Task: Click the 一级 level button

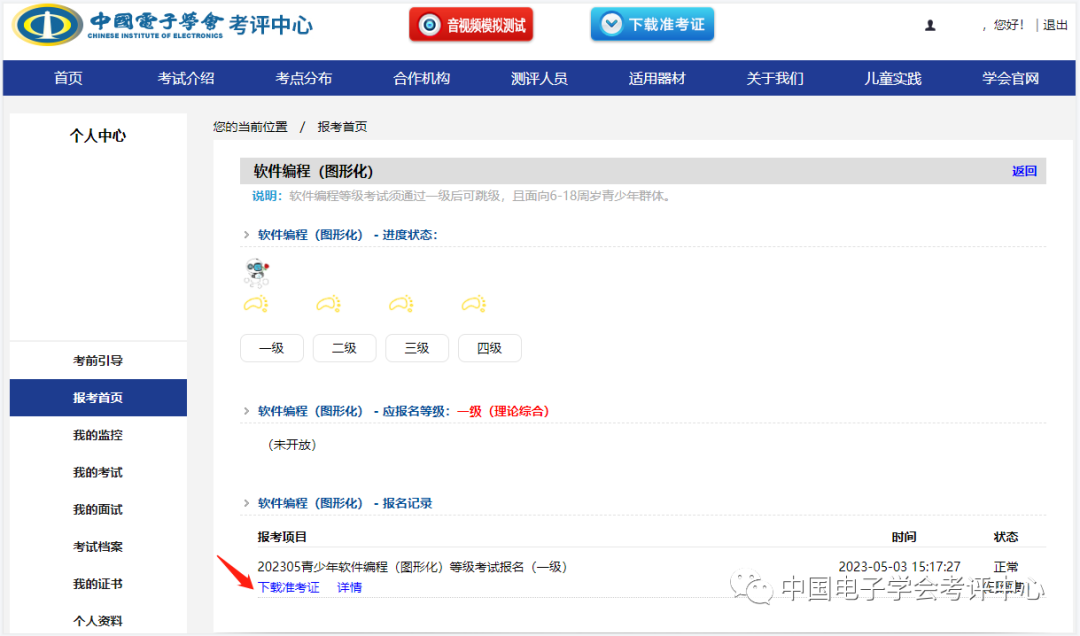Action: (271, 348)
